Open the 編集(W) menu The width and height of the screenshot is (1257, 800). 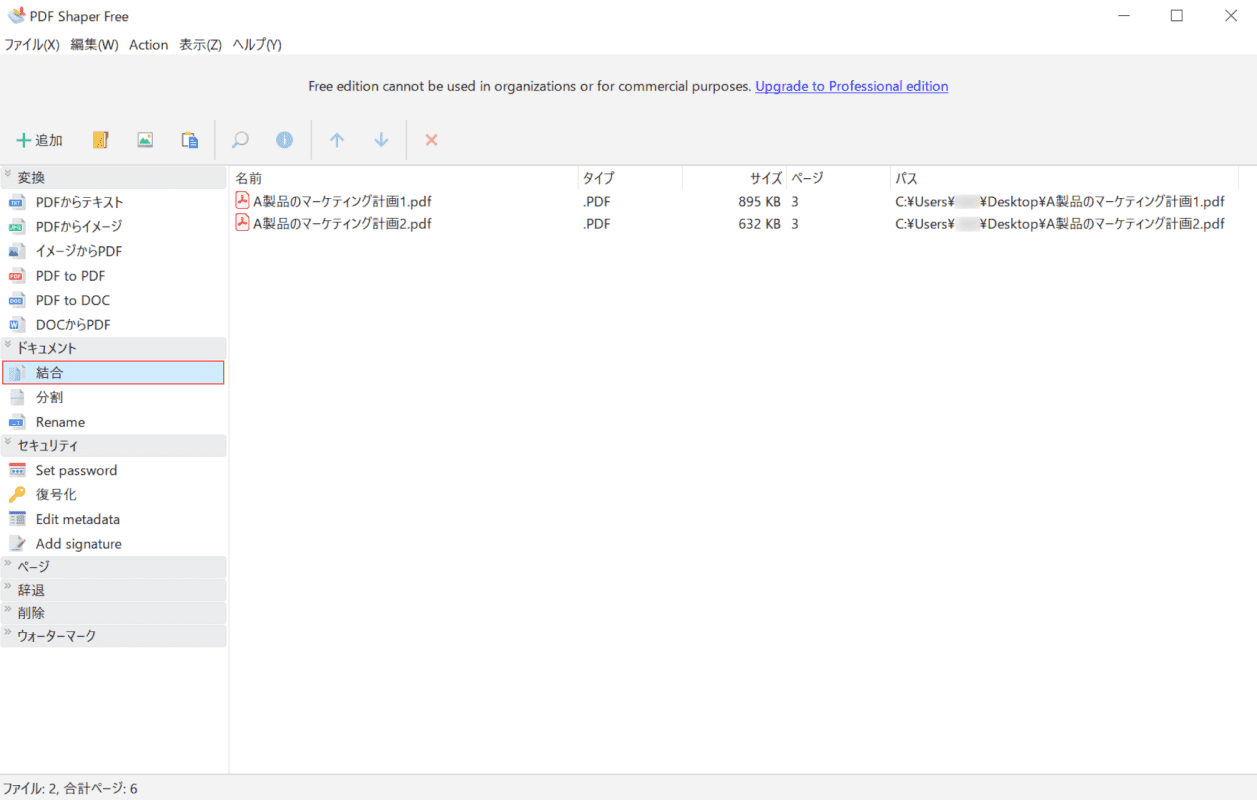[x=95, y=45]
